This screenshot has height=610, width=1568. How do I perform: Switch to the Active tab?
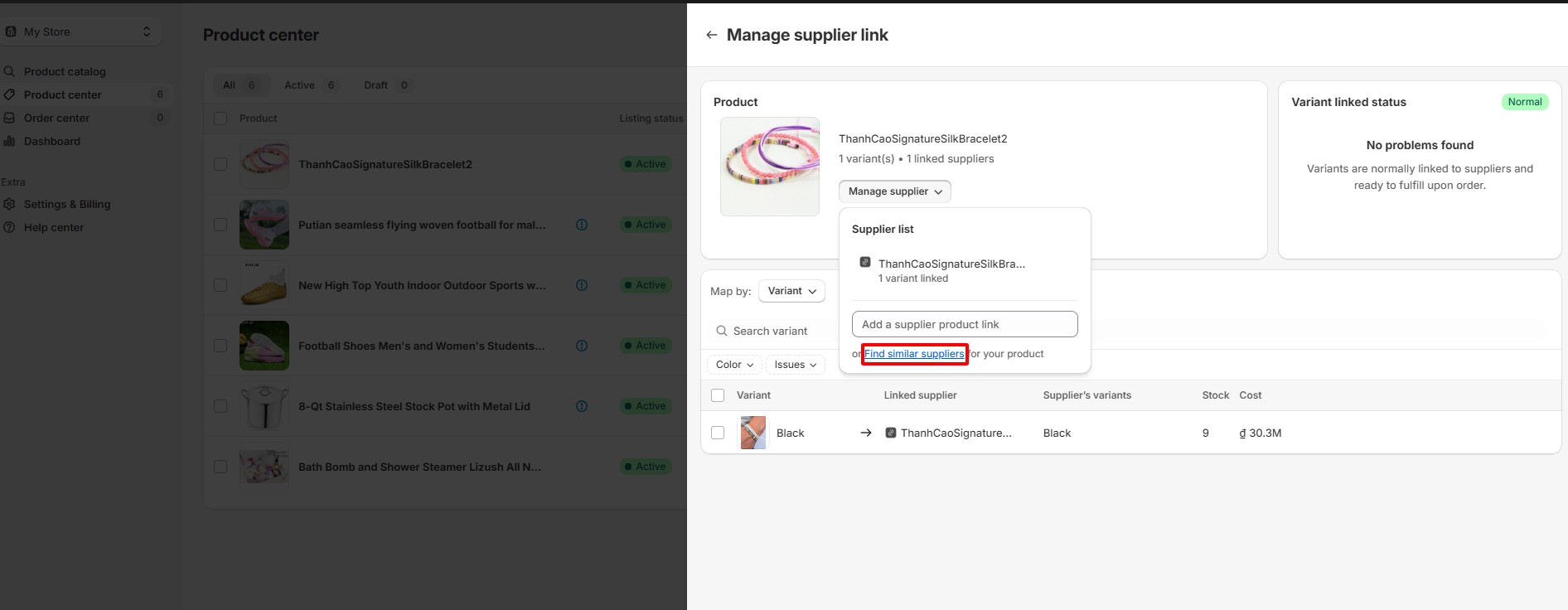pyautogui.click(x=309, y=85)
